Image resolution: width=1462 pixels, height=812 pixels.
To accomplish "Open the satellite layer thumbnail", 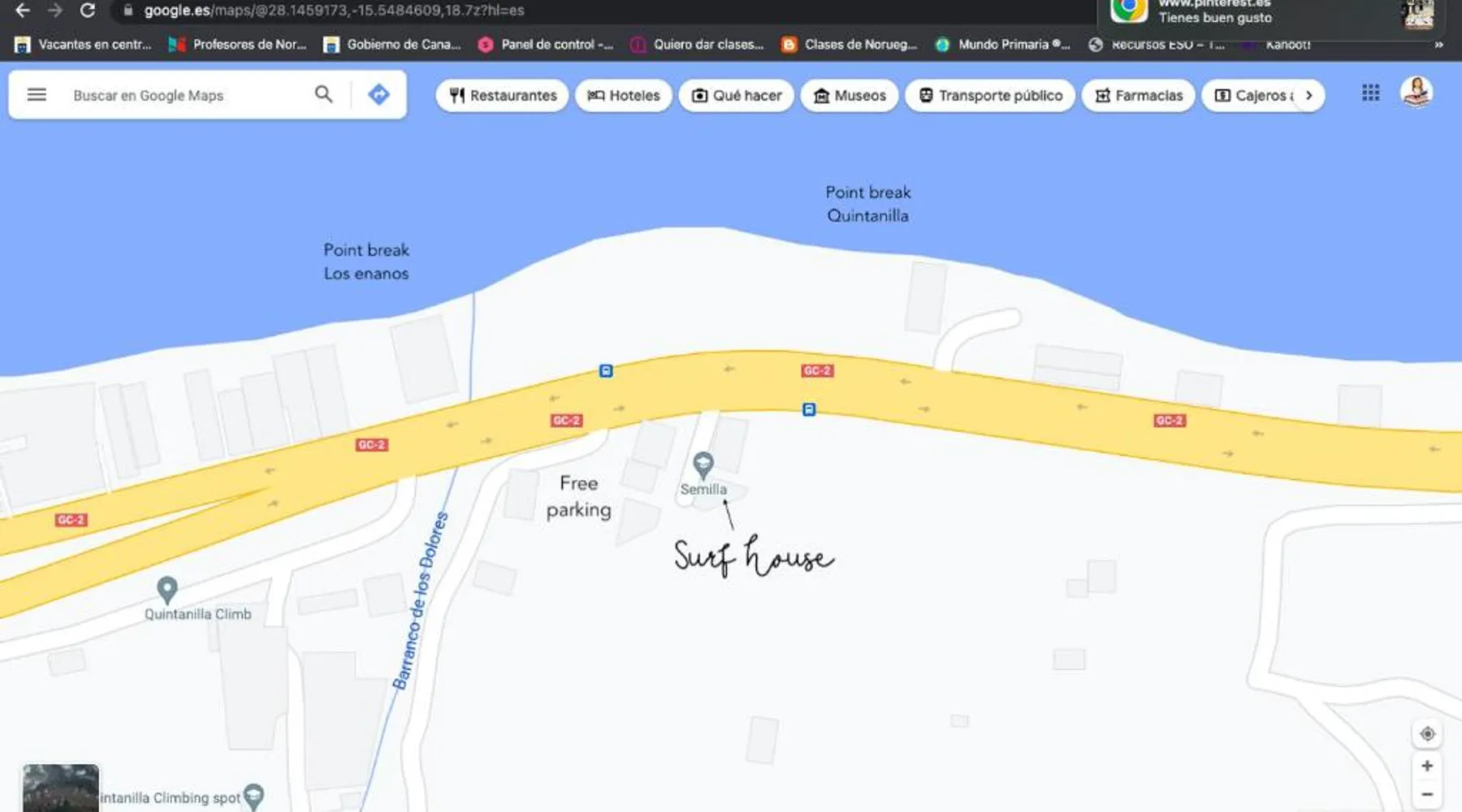I will (x=61, y=788).
